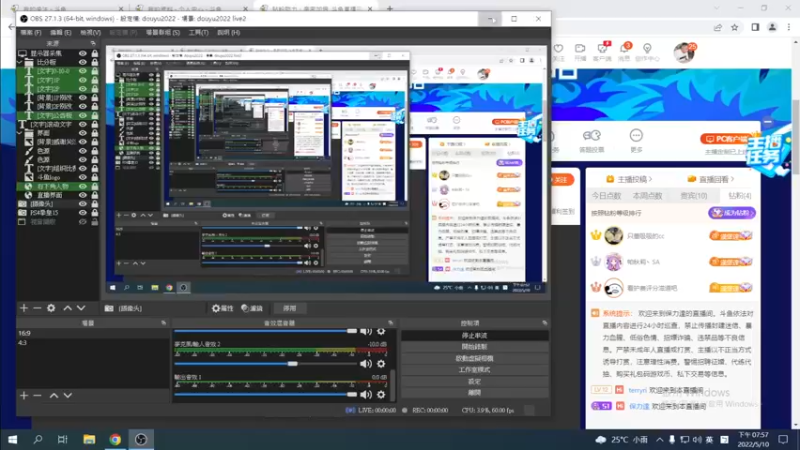Start the virtual camera with 啟動虛擬相機

474,359
